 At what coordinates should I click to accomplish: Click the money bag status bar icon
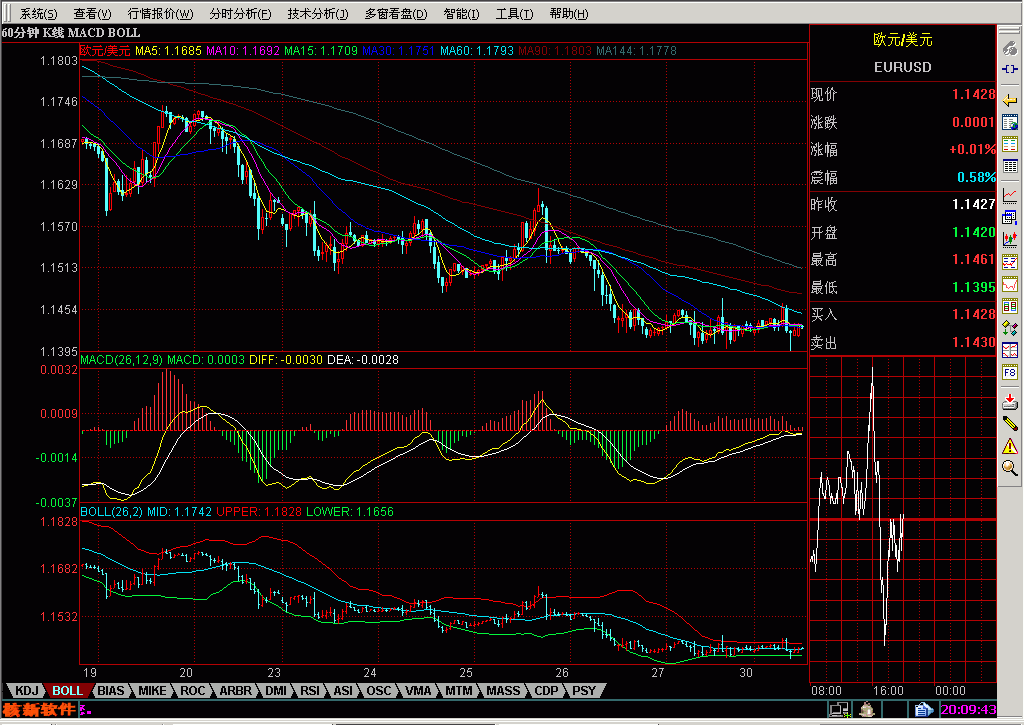(x=867, y=709)
